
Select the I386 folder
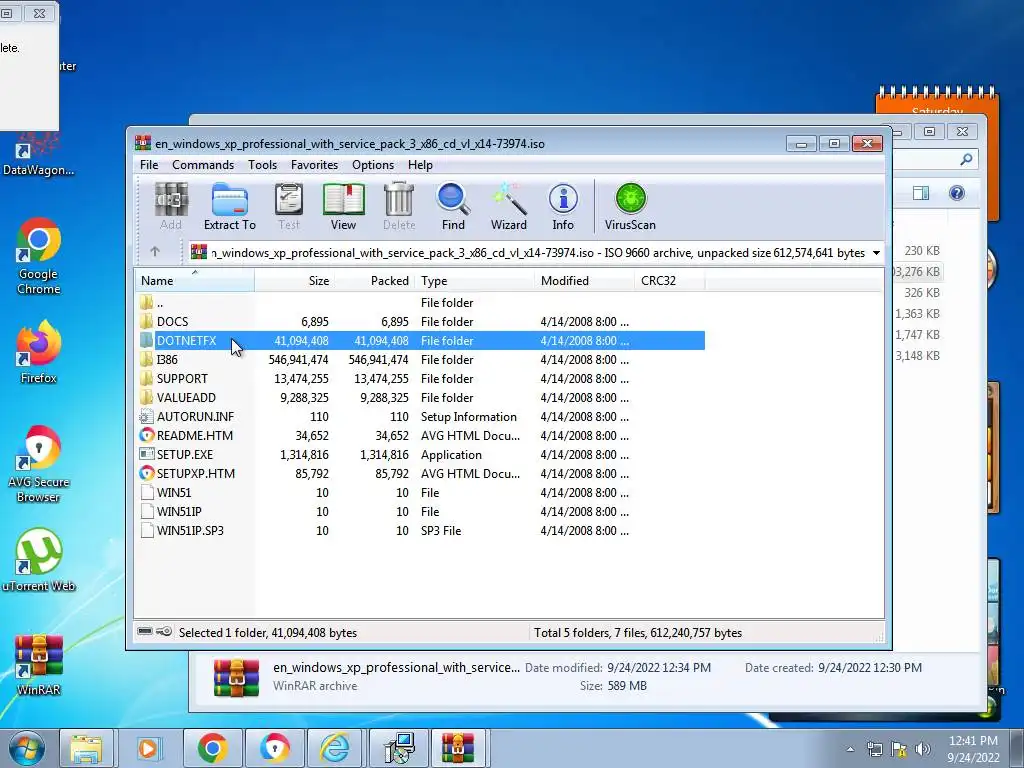pyautogui.click(x=420, y=359)
